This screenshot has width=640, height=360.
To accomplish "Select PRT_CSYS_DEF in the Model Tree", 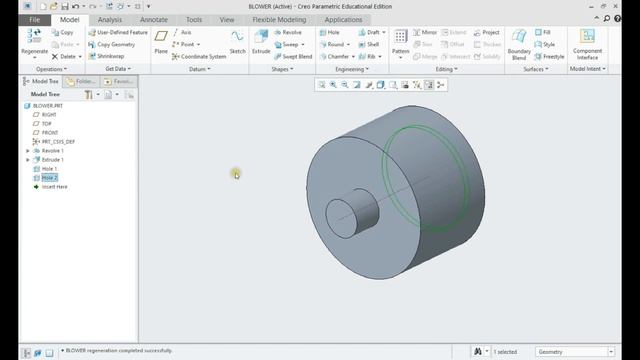I will (53, 142).
